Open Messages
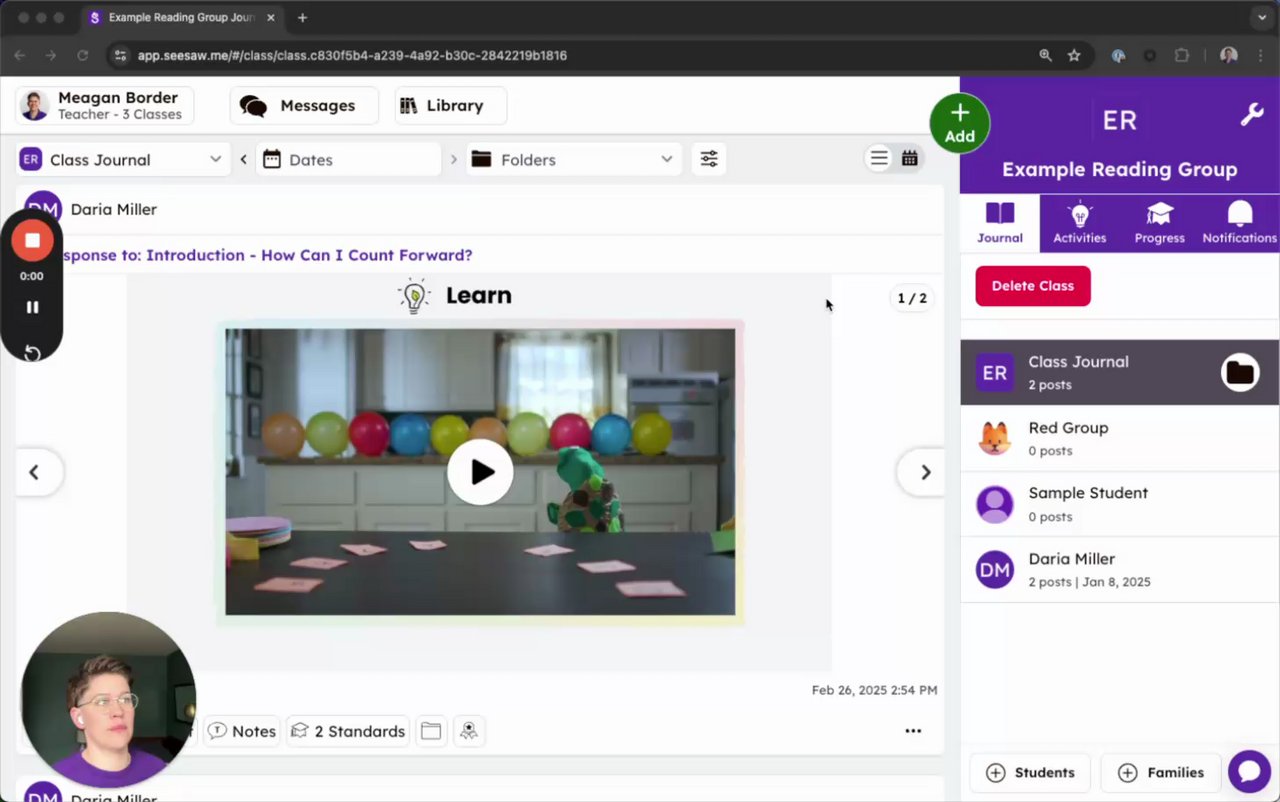1280x802 pixels. (x=304, y=106)
